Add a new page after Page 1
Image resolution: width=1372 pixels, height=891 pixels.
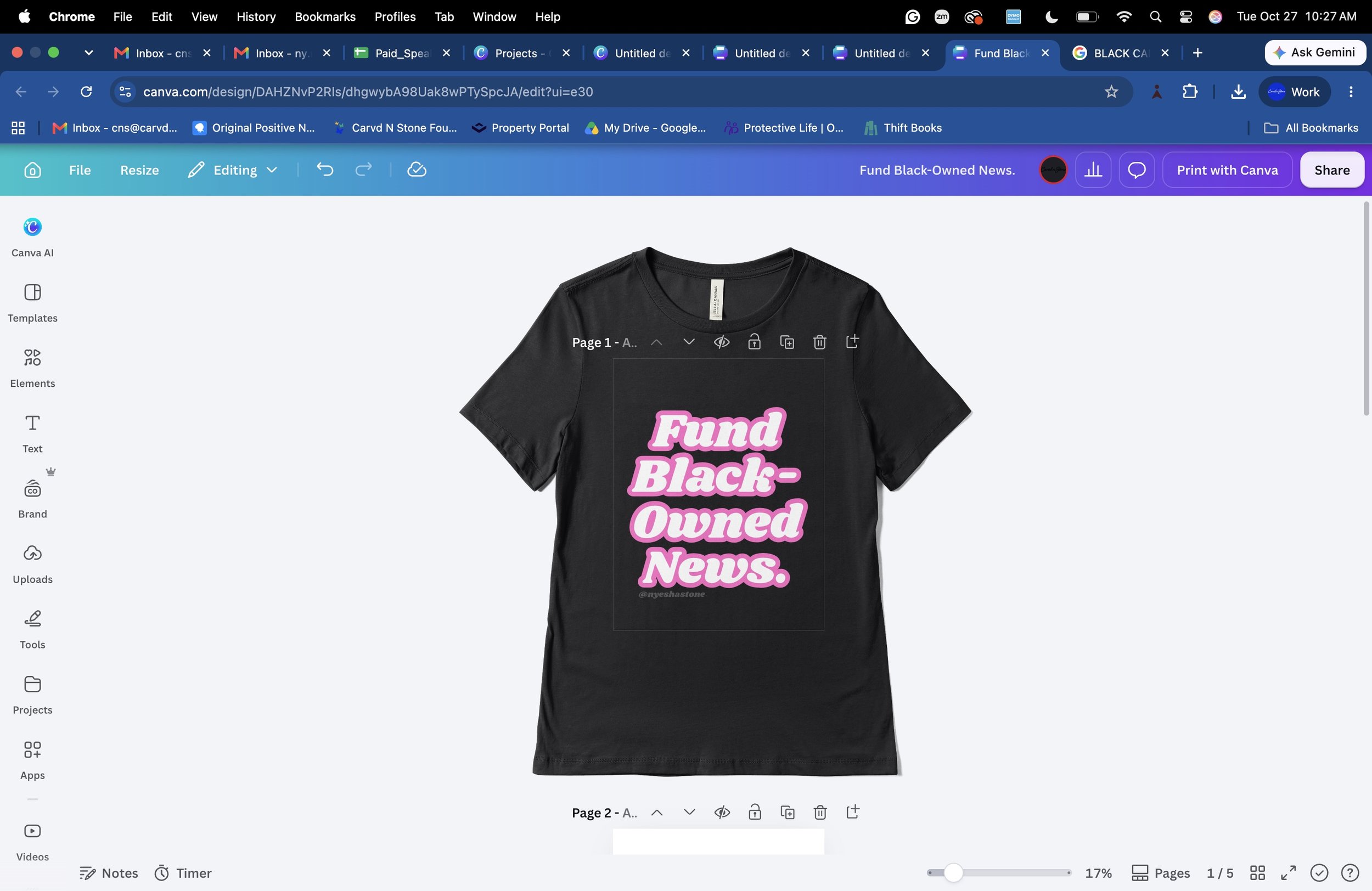[x=853, y=342]
